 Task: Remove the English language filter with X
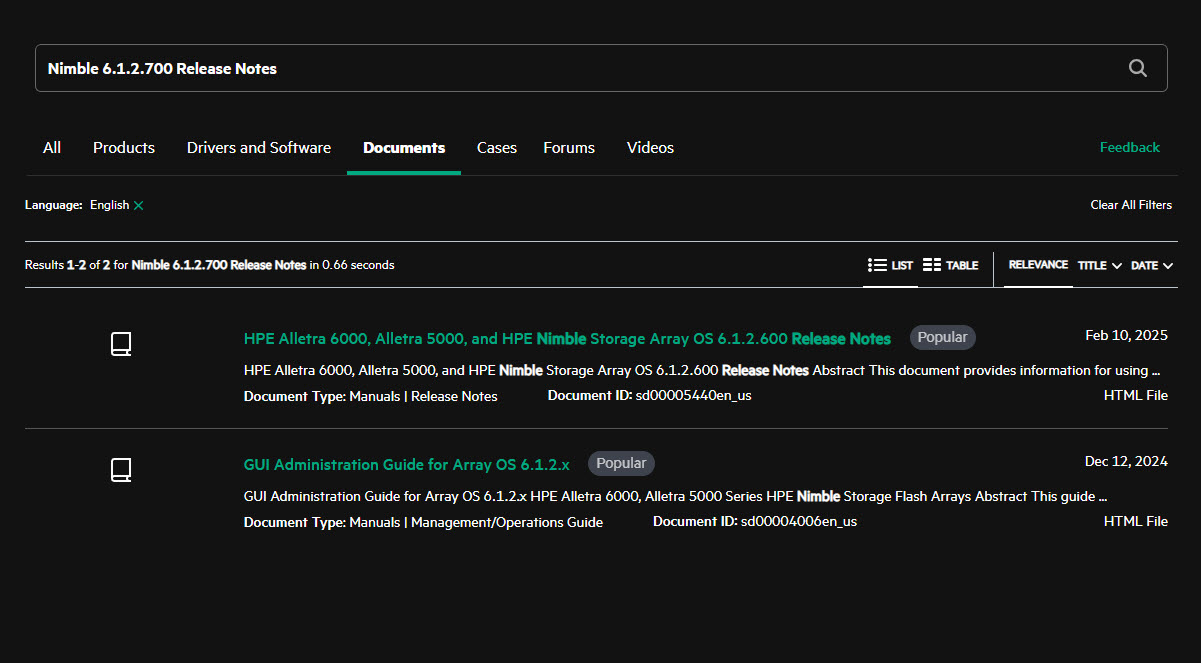139,205
